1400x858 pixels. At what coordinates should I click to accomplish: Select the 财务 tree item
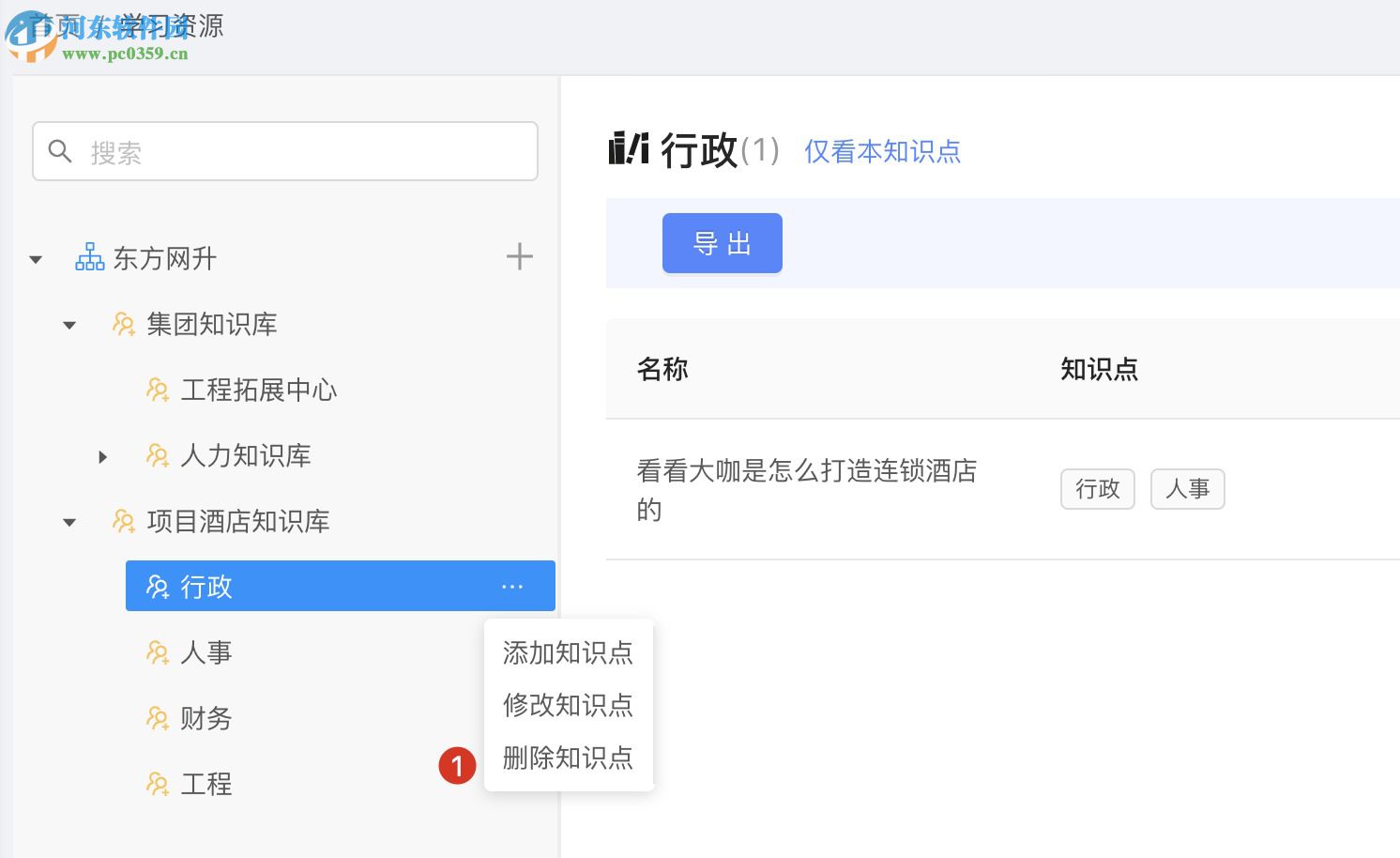[x=206, y=718]
